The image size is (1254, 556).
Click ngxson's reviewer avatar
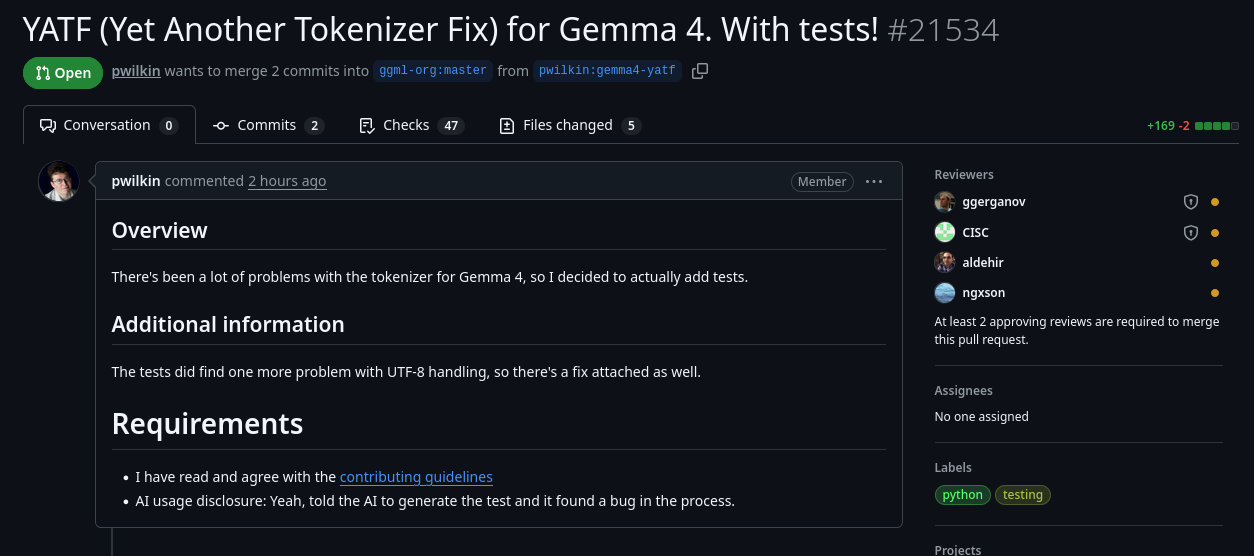(945, 293)
